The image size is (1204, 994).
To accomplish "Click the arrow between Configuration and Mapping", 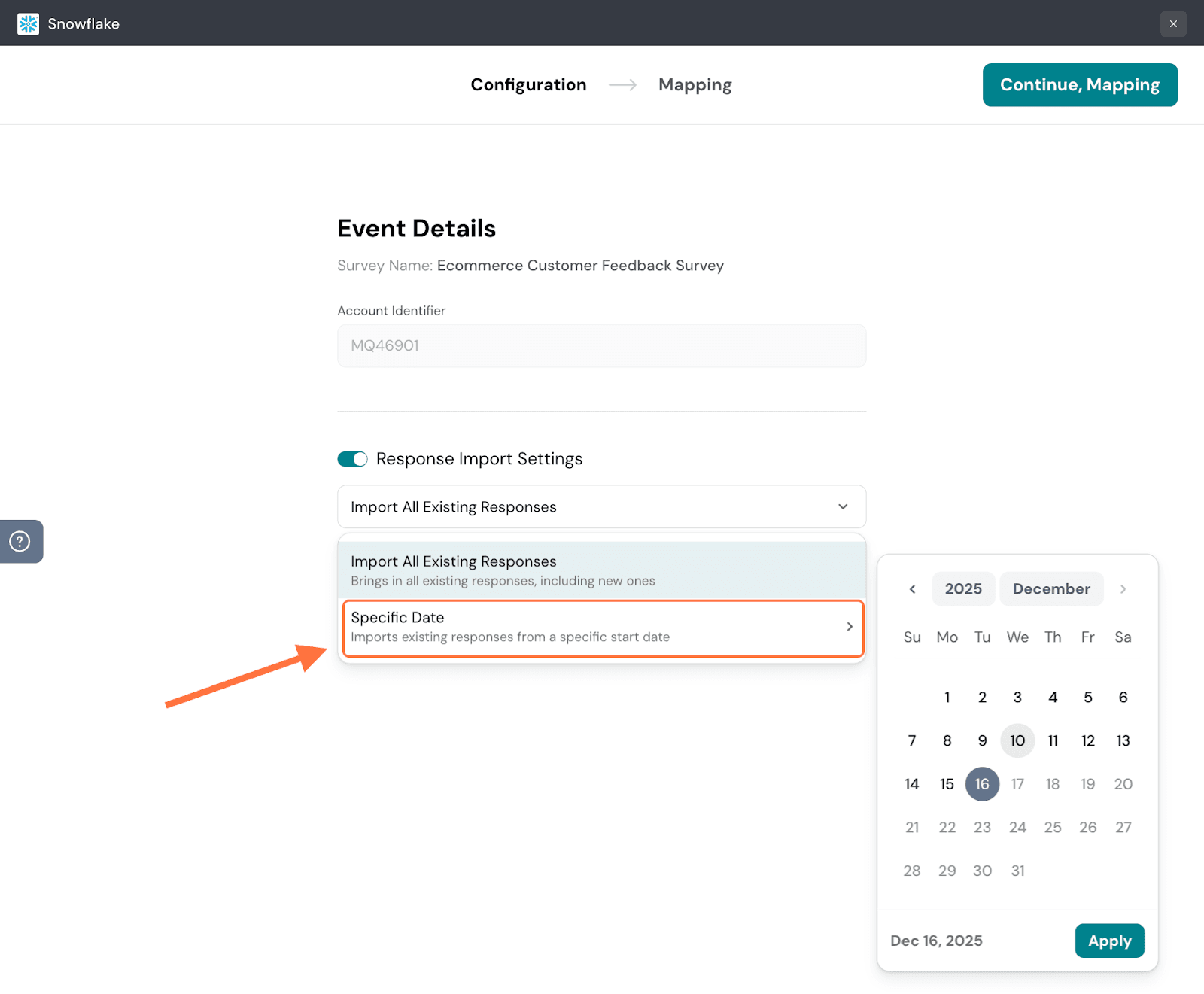I will (622, 85).
